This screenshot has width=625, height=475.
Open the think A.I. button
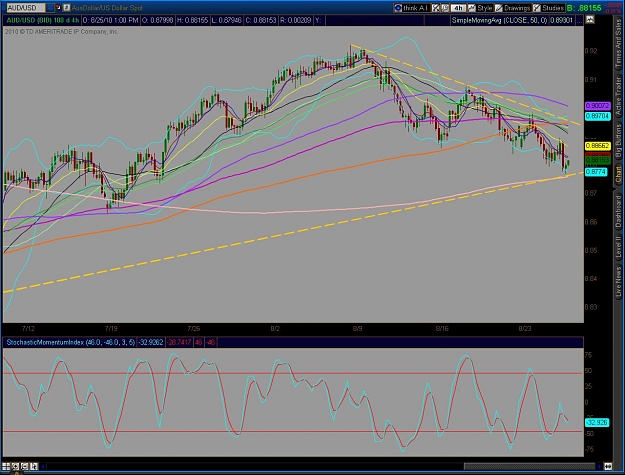pyautogui.click(x=411, y=8)
